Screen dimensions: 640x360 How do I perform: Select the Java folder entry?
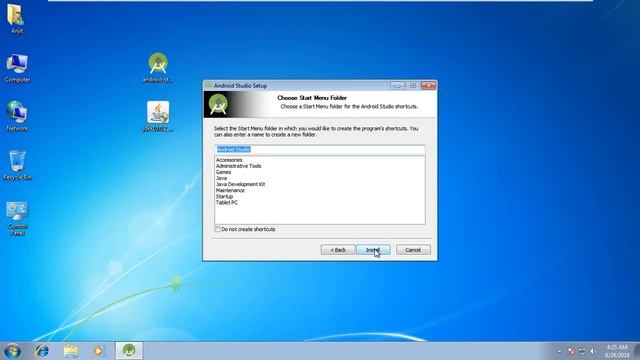click(x=221, y=178)
